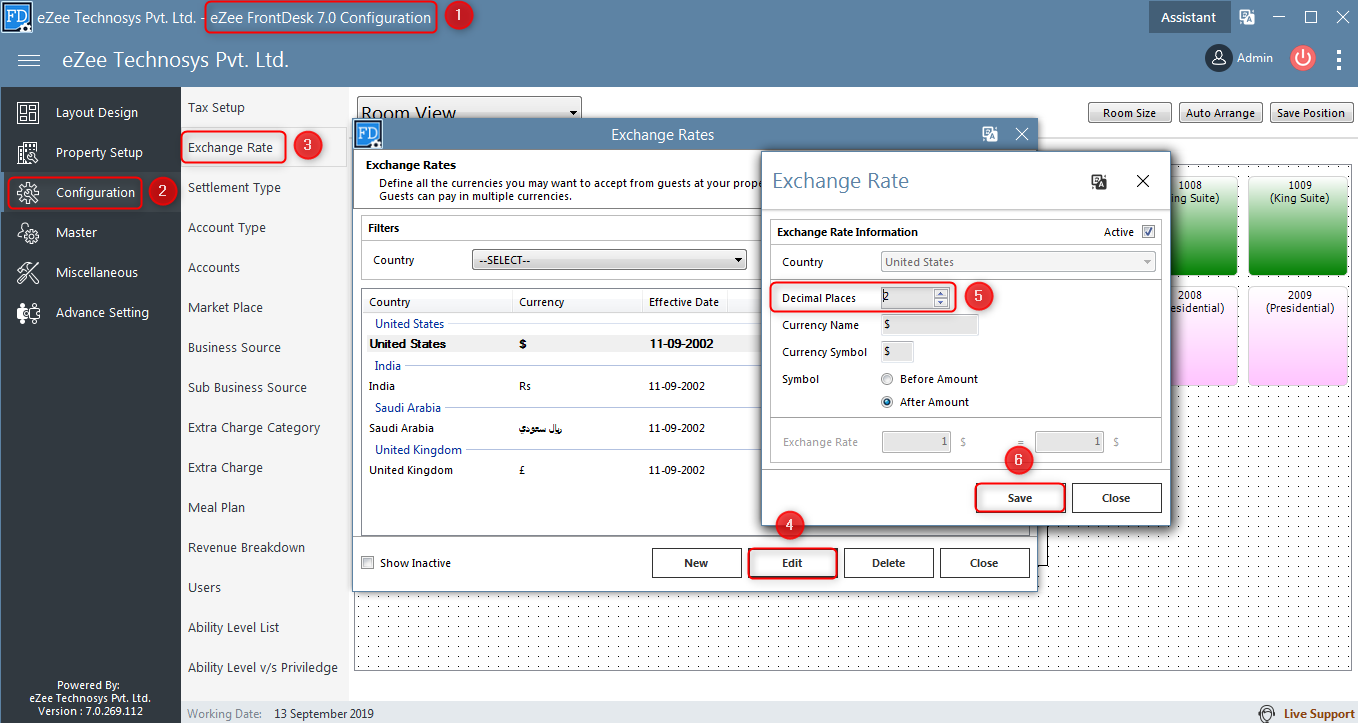Viewport: 1358px width, 723px height.
Task: Click room 1009 King Suite tile
Action: pos(1300,225)
